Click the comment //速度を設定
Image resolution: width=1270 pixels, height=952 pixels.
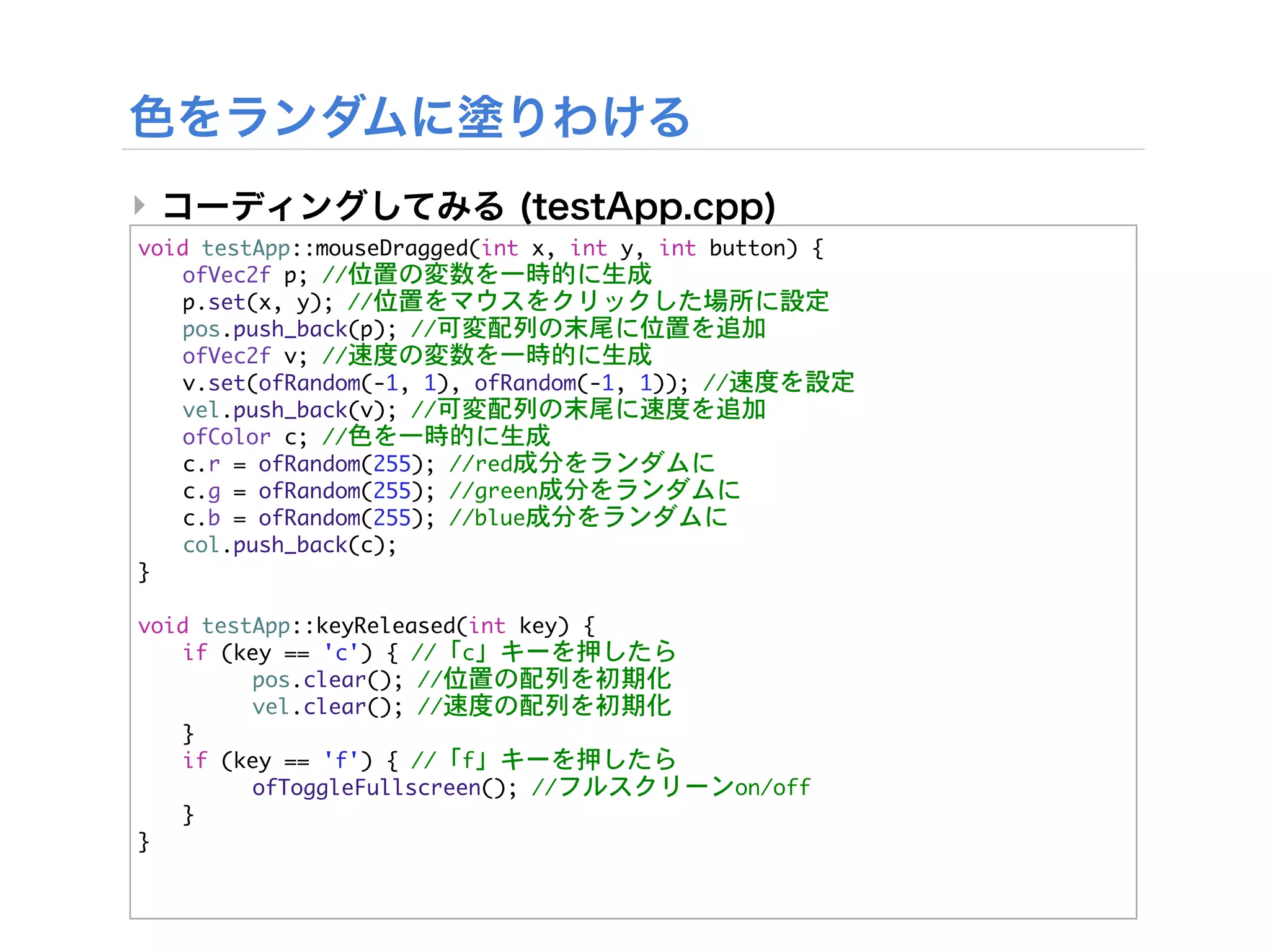click(778, 382)
